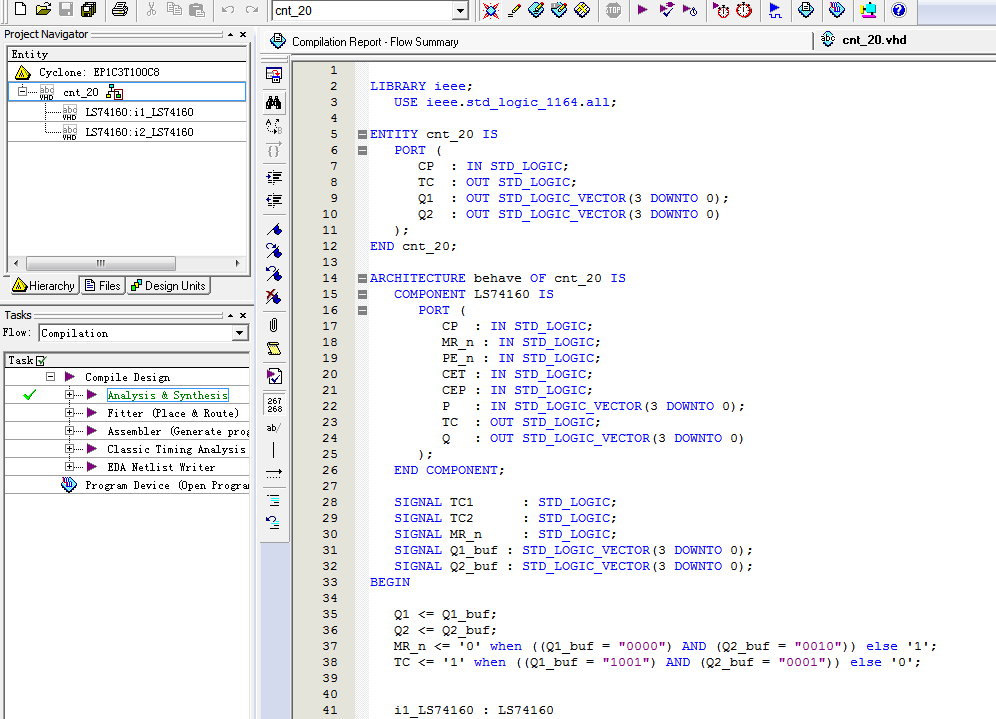The height and width of the screenshot is (719, 996).
Task: Increase indent of selected code
Action: (274, 177)
